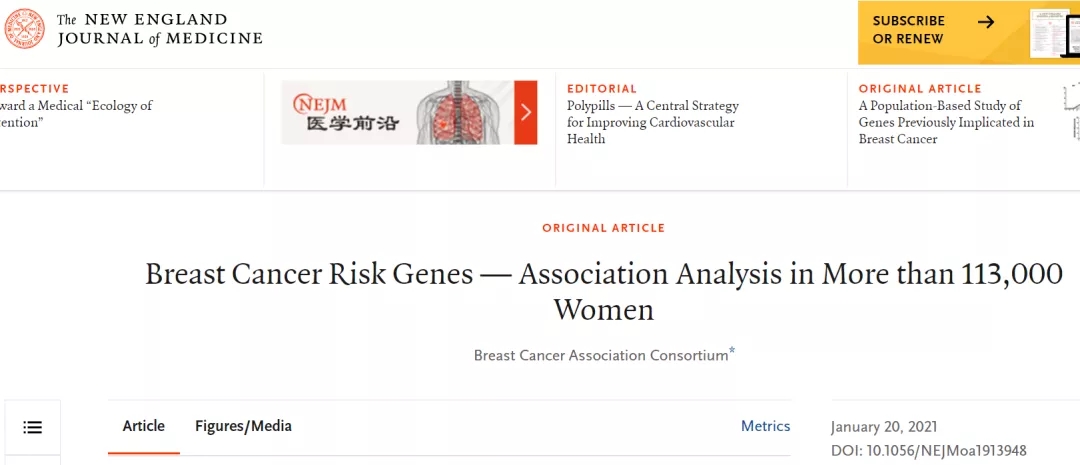Click the Breast Cancer Association Consortium author link

click(600, 356)
